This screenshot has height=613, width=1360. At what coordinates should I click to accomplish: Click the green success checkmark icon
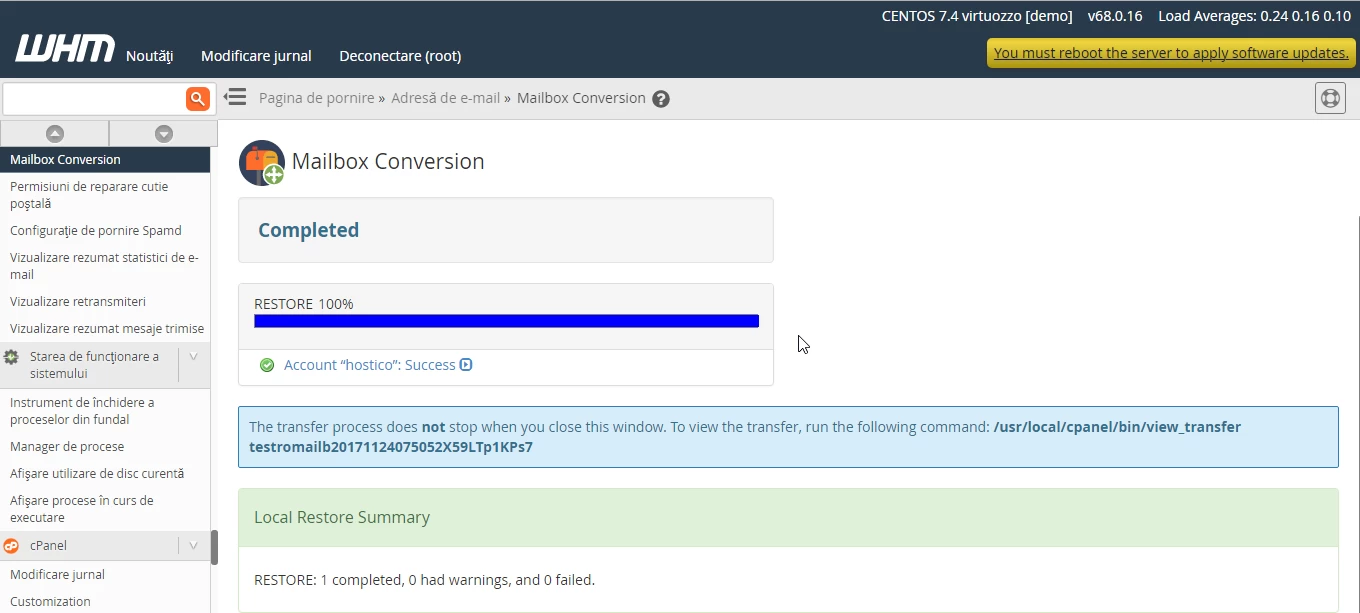point(267,365)
